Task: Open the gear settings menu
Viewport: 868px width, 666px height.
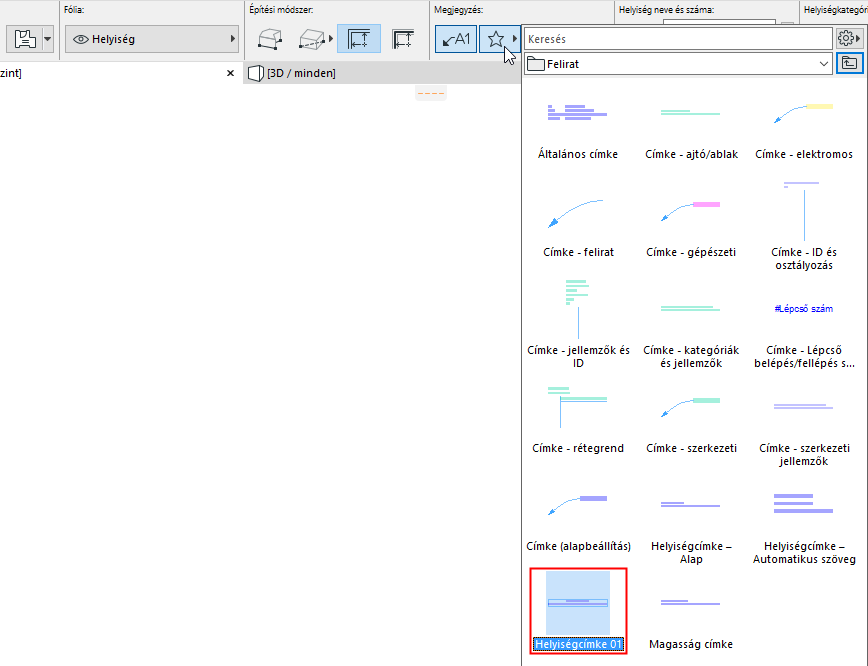Action: [849, 39]
